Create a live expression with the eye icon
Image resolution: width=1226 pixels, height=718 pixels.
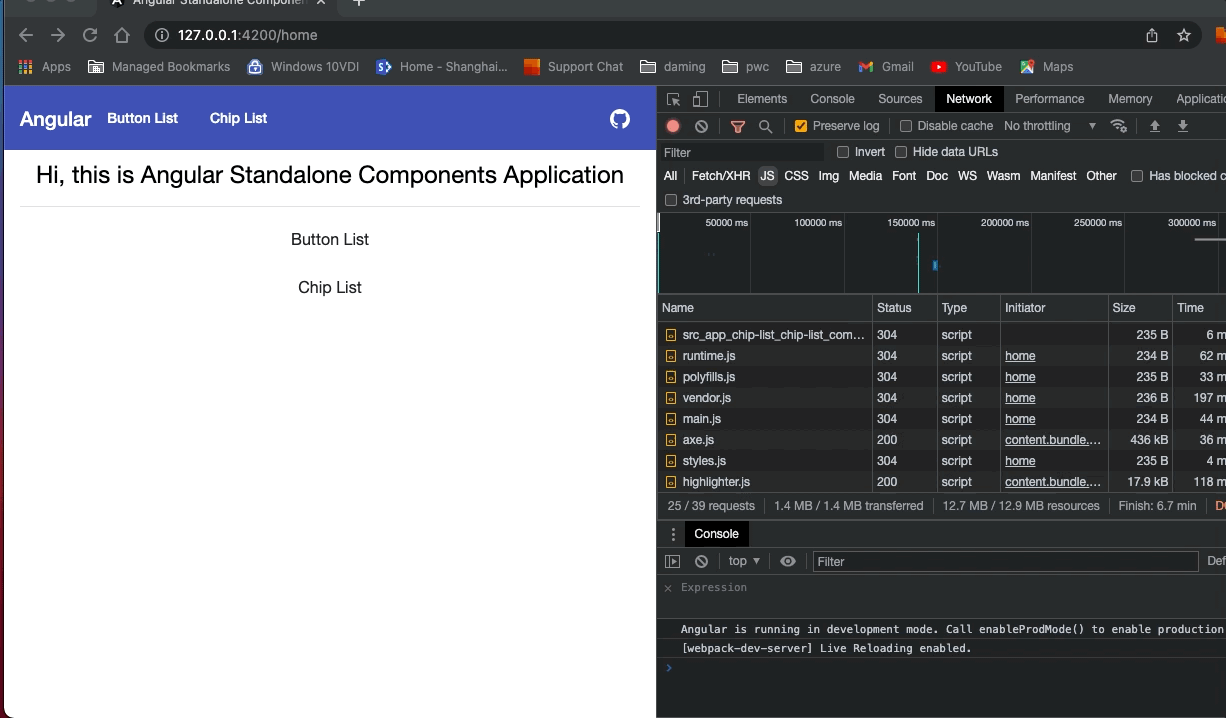(x=787, y=561)
